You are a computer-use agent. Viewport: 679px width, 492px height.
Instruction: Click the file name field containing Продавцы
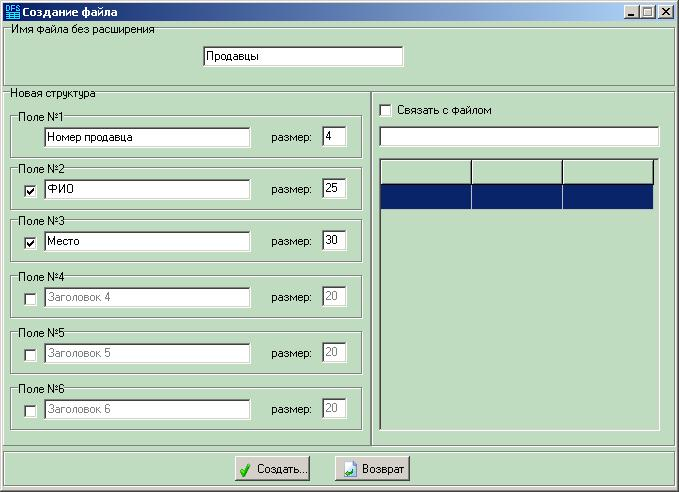click(302, 57)
